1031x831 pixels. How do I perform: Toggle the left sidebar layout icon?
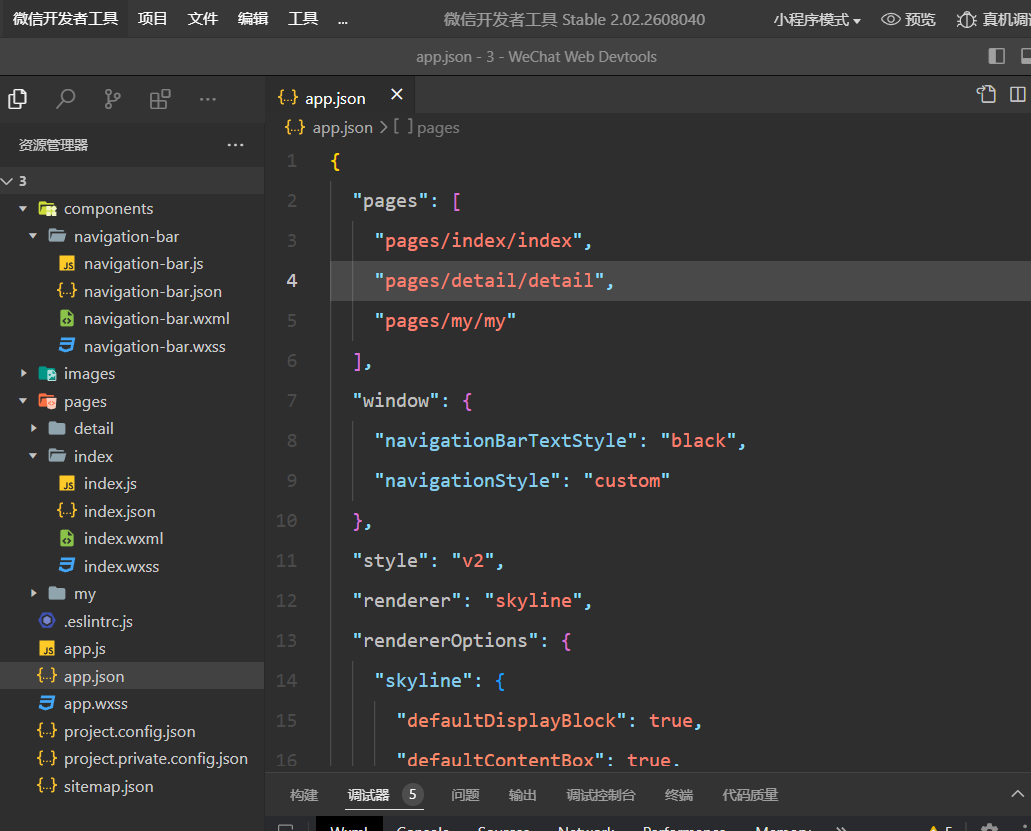click(997, 57)
